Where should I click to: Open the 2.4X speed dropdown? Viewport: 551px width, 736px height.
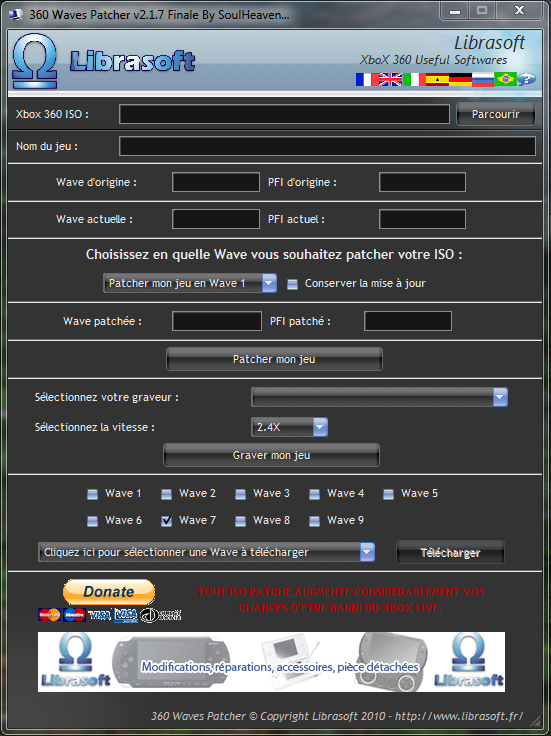(289, 427)
